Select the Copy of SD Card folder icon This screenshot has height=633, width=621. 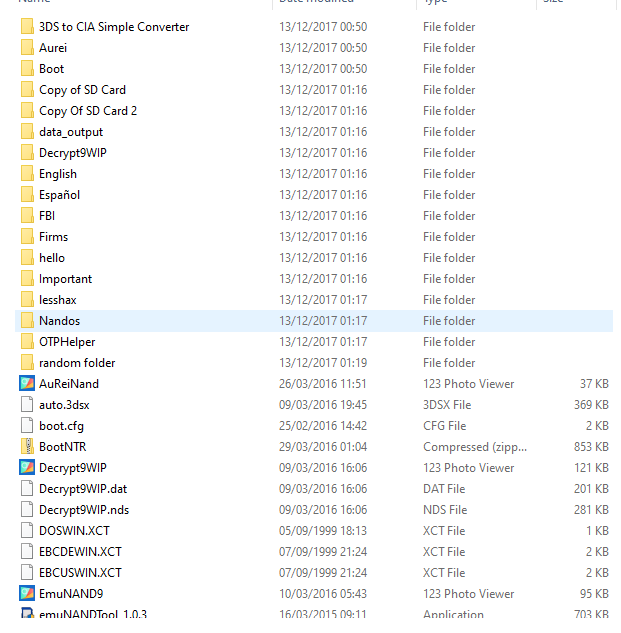tap(27, 90)
